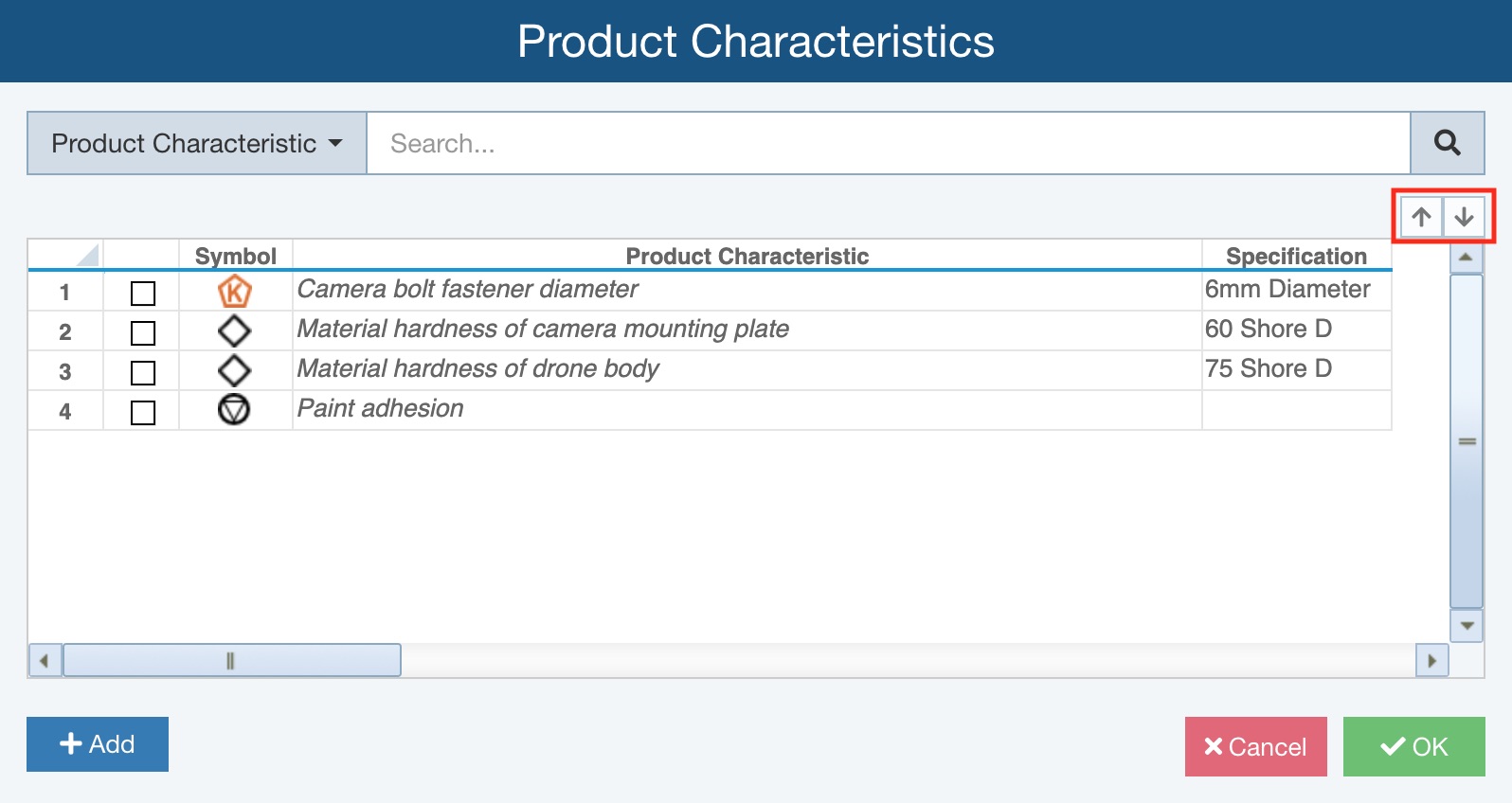Click the orange K symbol in row 1
Image resolution: width=1512 pixels, height=803 pixels.
(234, 292)
